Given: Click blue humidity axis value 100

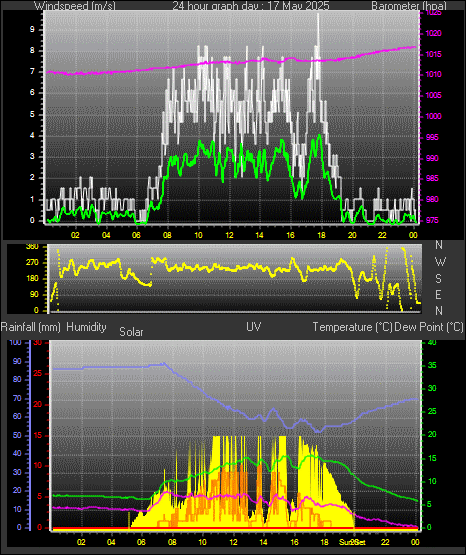Looking at the screenshot, I should click(x=15, y=342).
